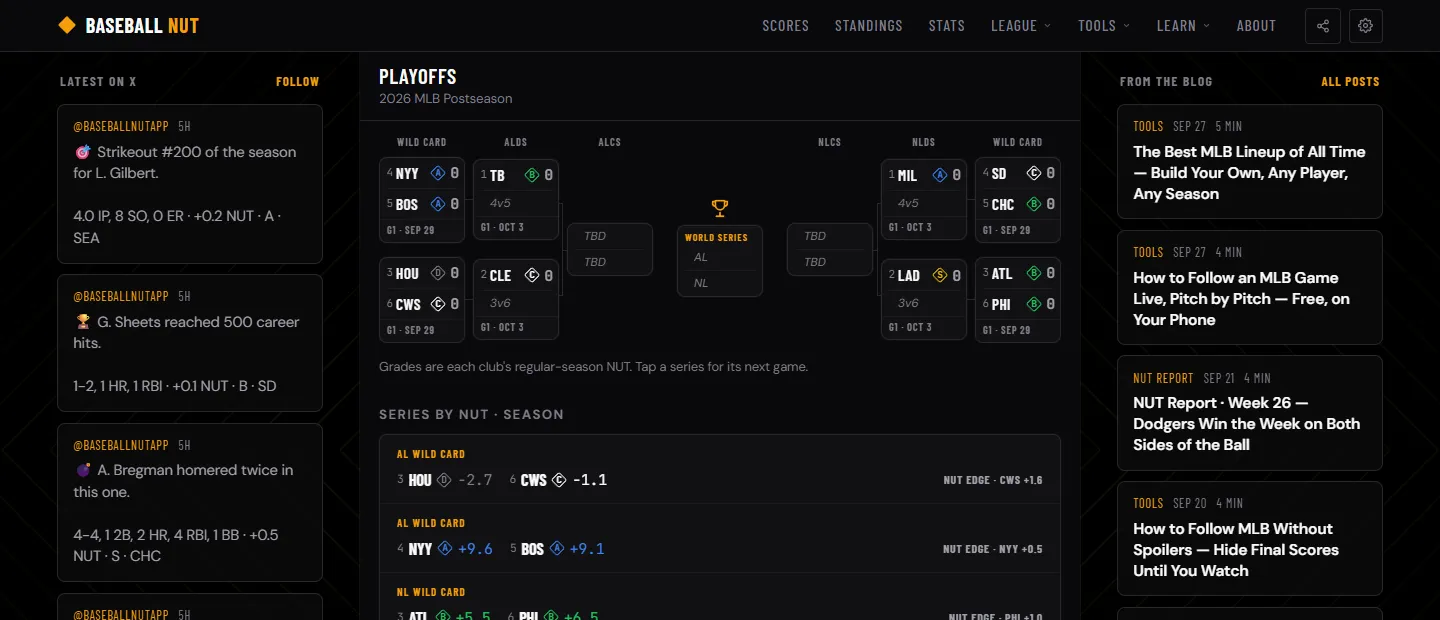Go to the Scores page
The width and height of the screenshot is (1440, 620).
point(786,26)
